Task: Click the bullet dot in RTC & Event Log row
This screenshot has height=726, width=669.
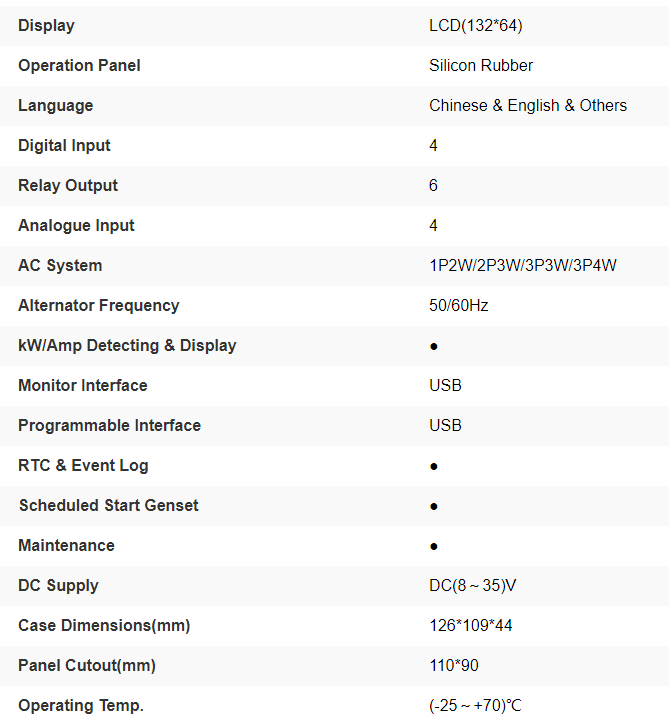Action: [x=434, y=466]
